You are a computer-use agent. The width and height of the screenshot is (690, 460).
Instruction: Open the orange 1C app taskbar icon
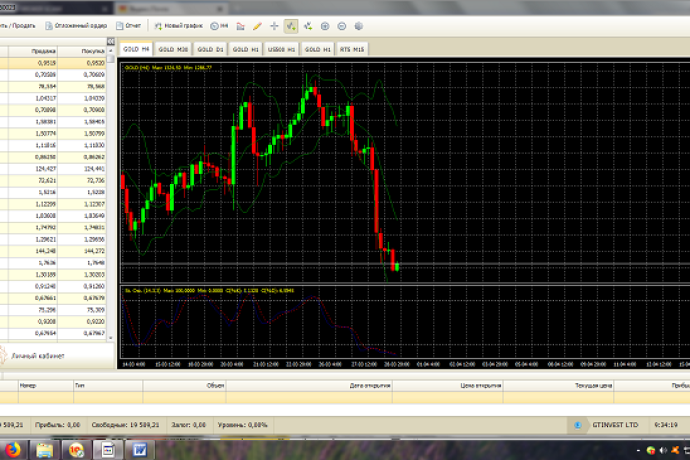[77, 450]
